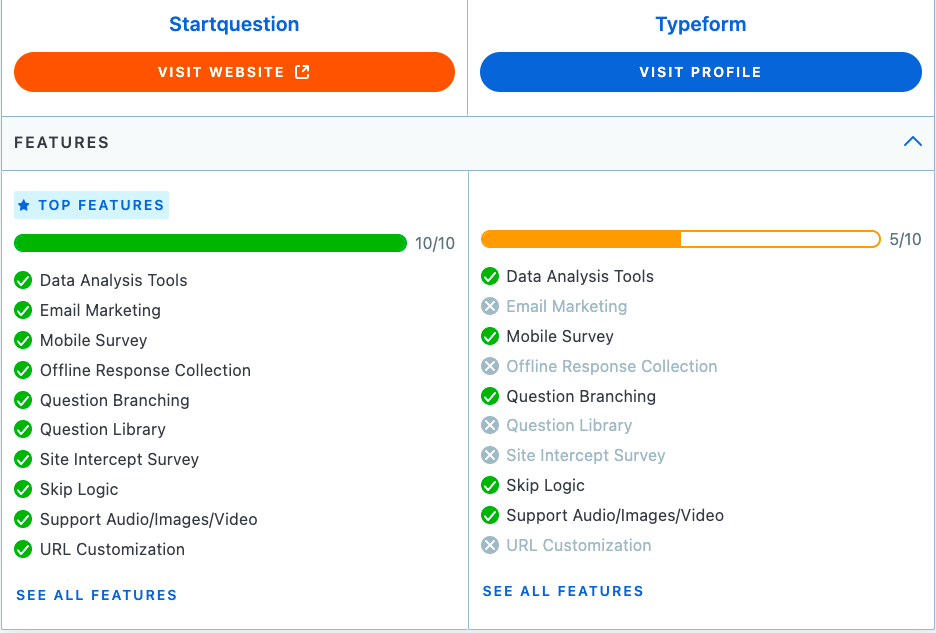Click the Features section header label
This screenshot has height=633, width=936.
pyautogui.click(x=61, y=143)
